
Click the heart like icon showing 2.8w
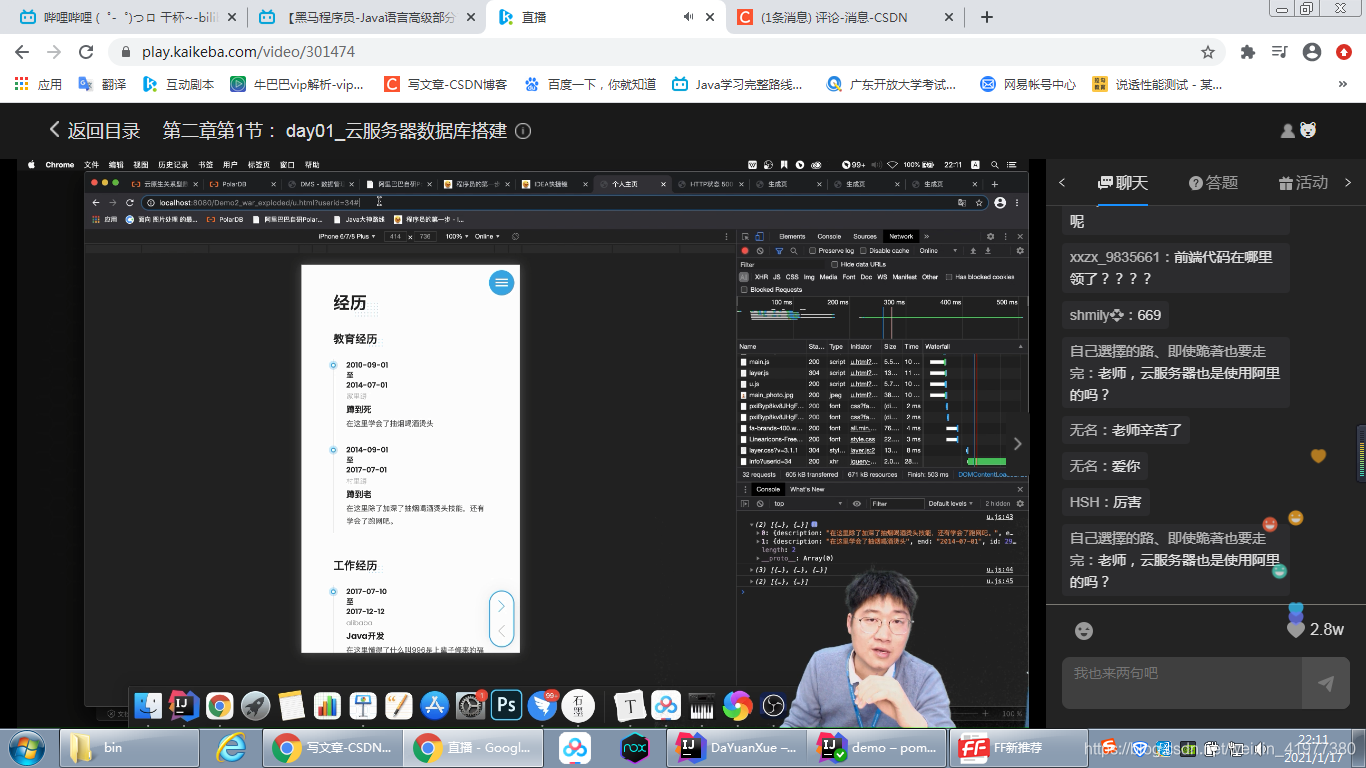[x=1296, y=630]
